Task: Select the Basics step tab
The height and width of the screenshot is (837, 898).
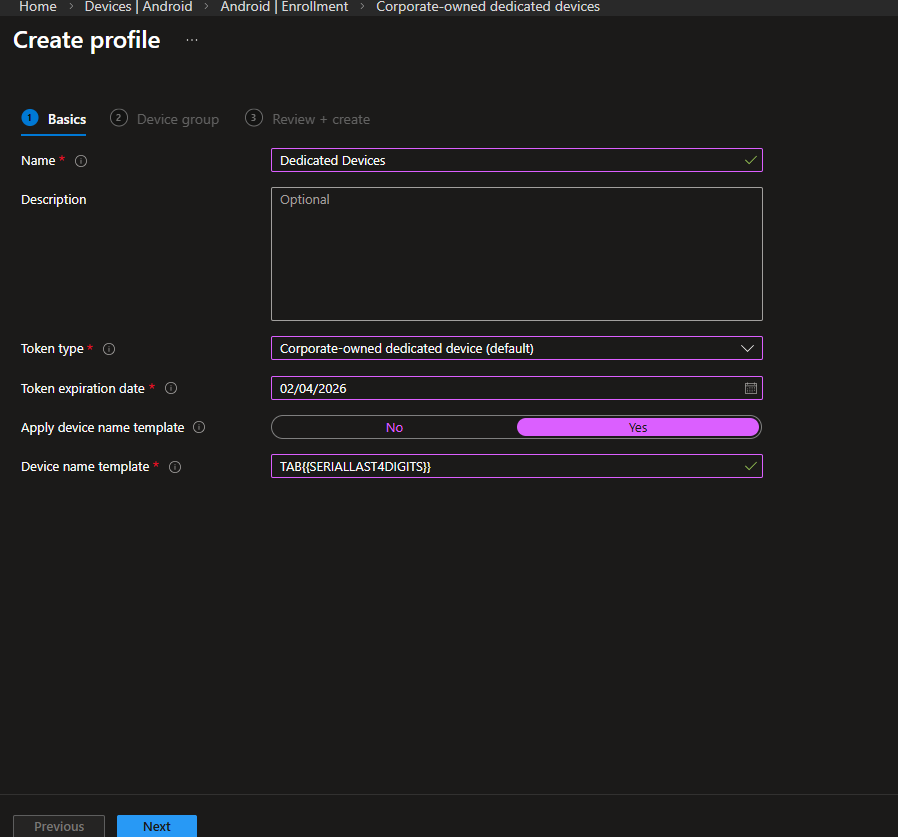Action: point(66,119)
